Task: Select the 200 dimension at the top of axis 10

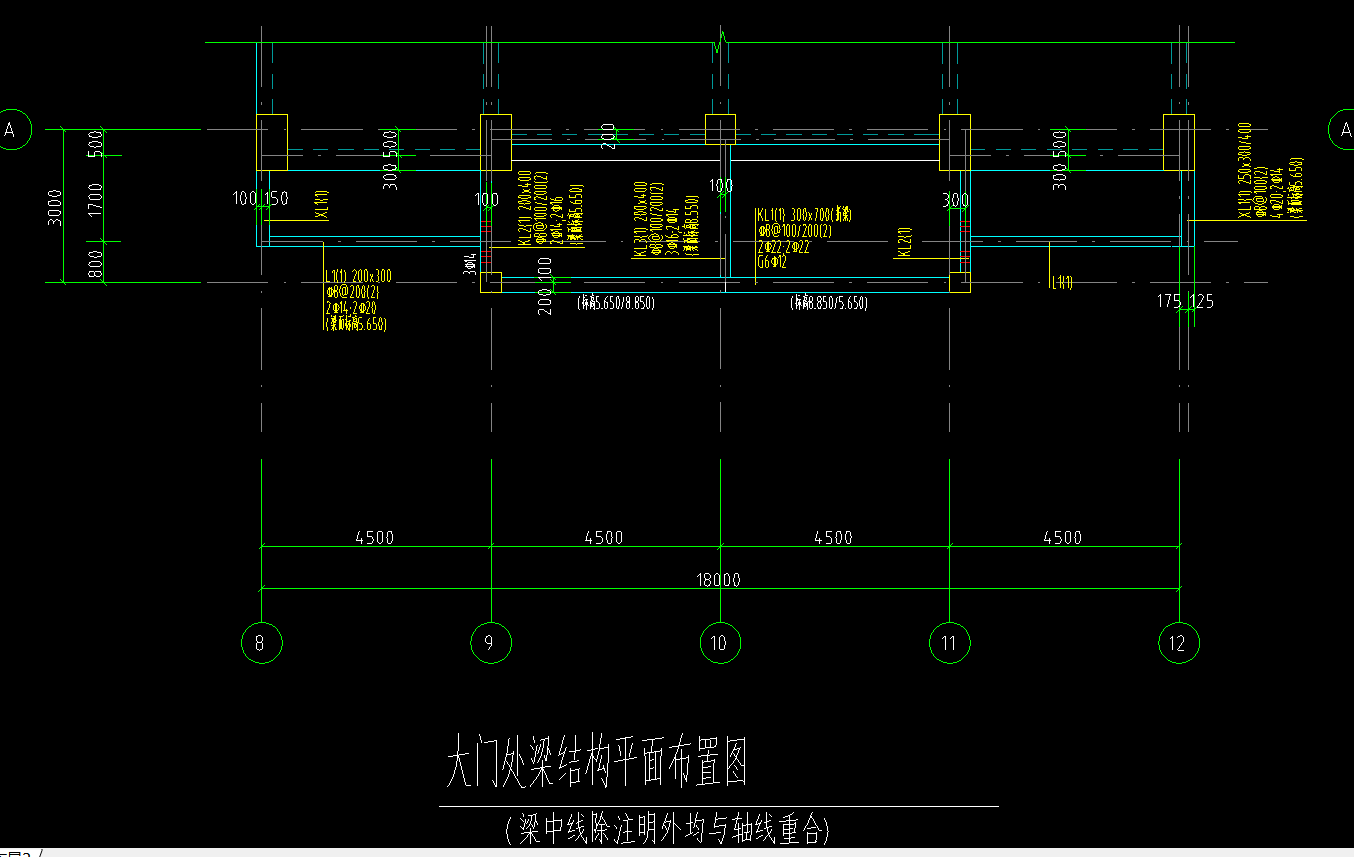Action: pos(606,137)
